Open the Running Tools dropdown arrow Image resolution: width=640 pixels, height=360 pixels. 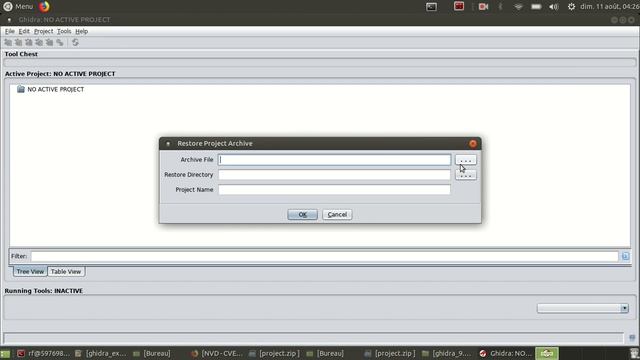click(x=624, y=308)
